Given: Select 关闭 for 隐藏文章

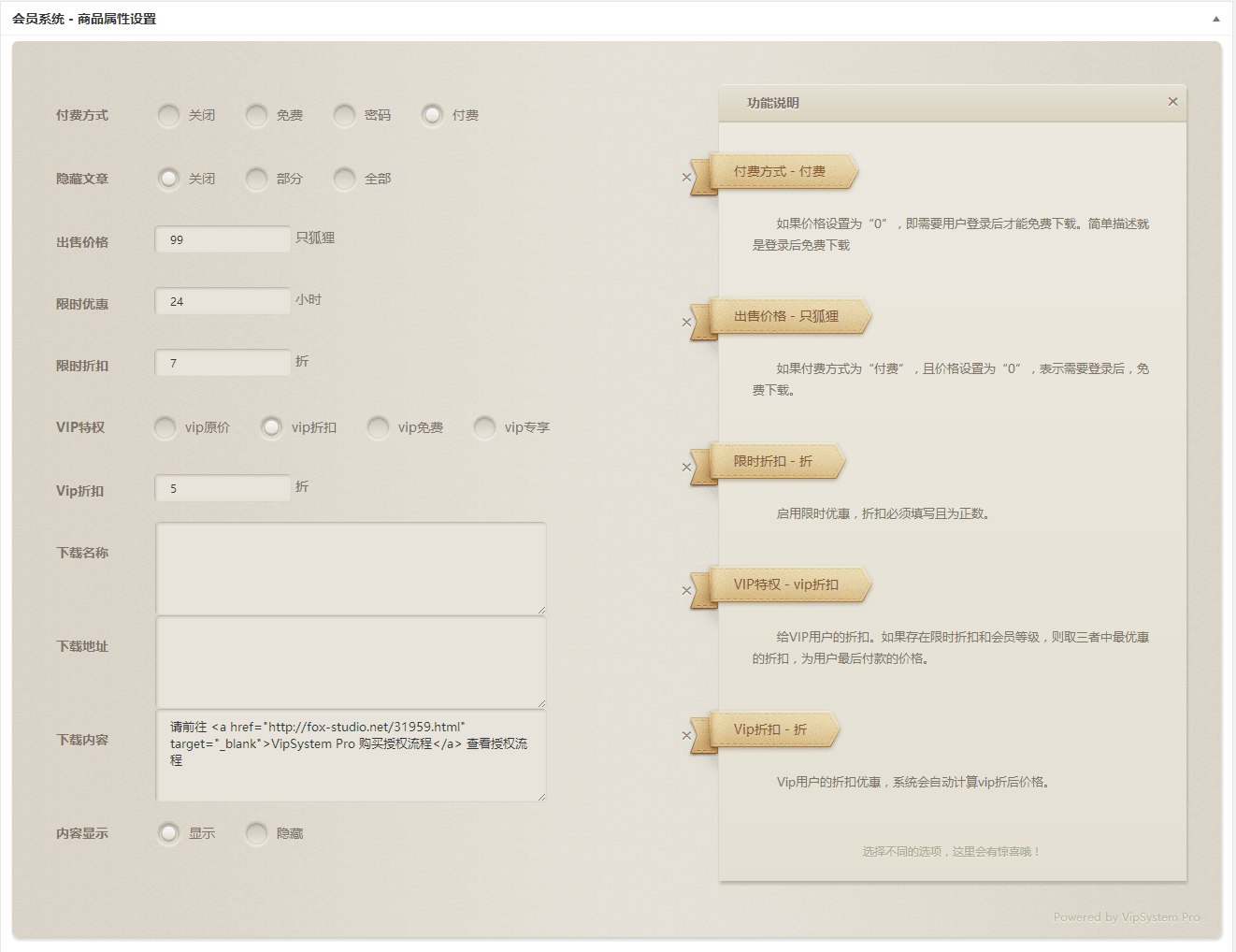Looking at the screenshot, I should (168, 179).
